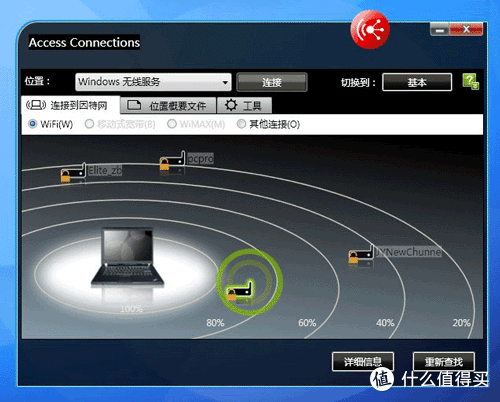Viewport: 500px width, 402px height.
Task: Click the connected router in green ring
Action: (x=239, y=291)
